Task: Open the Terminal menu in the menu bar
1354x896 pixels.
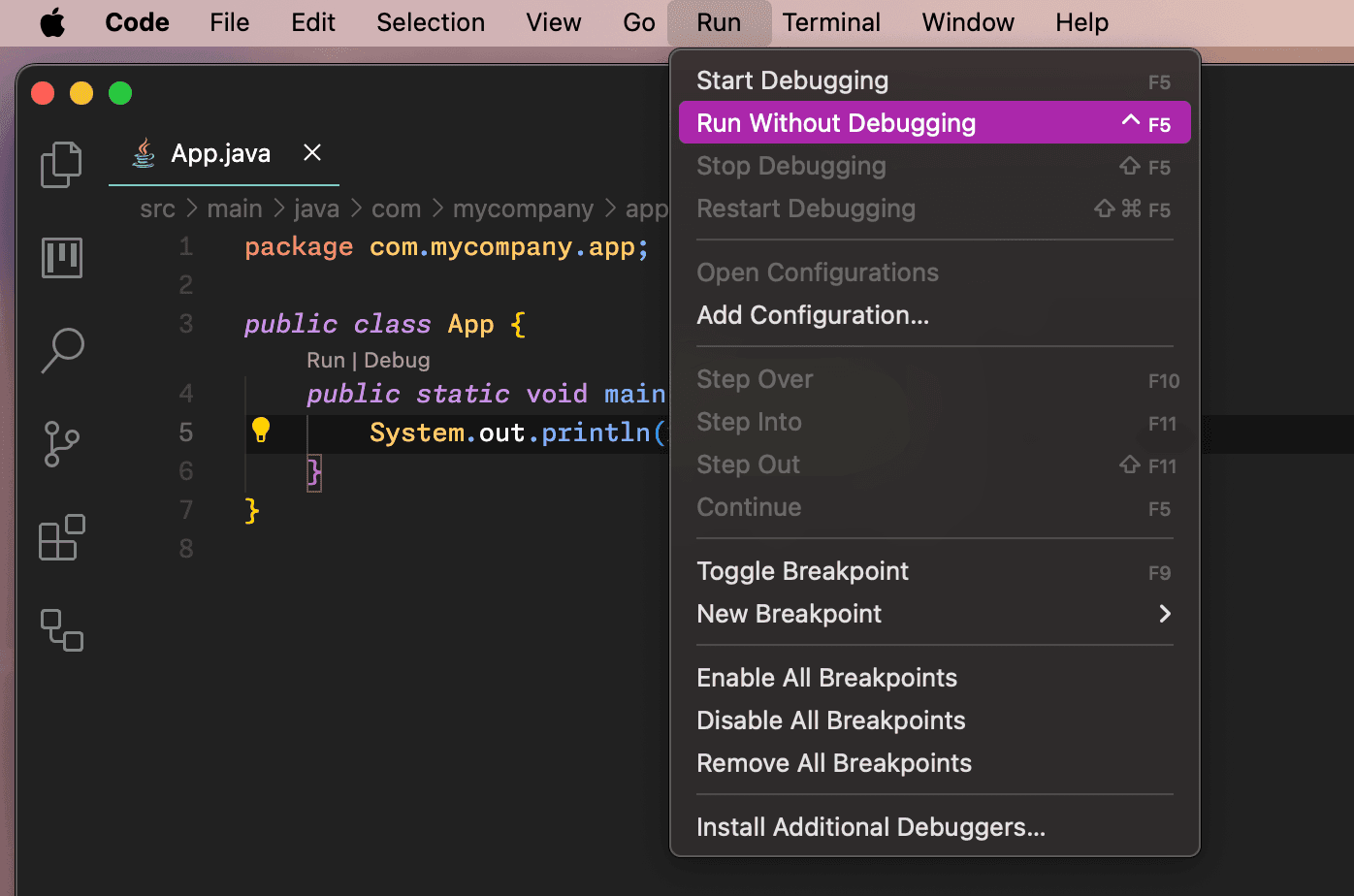Action: 832,22
